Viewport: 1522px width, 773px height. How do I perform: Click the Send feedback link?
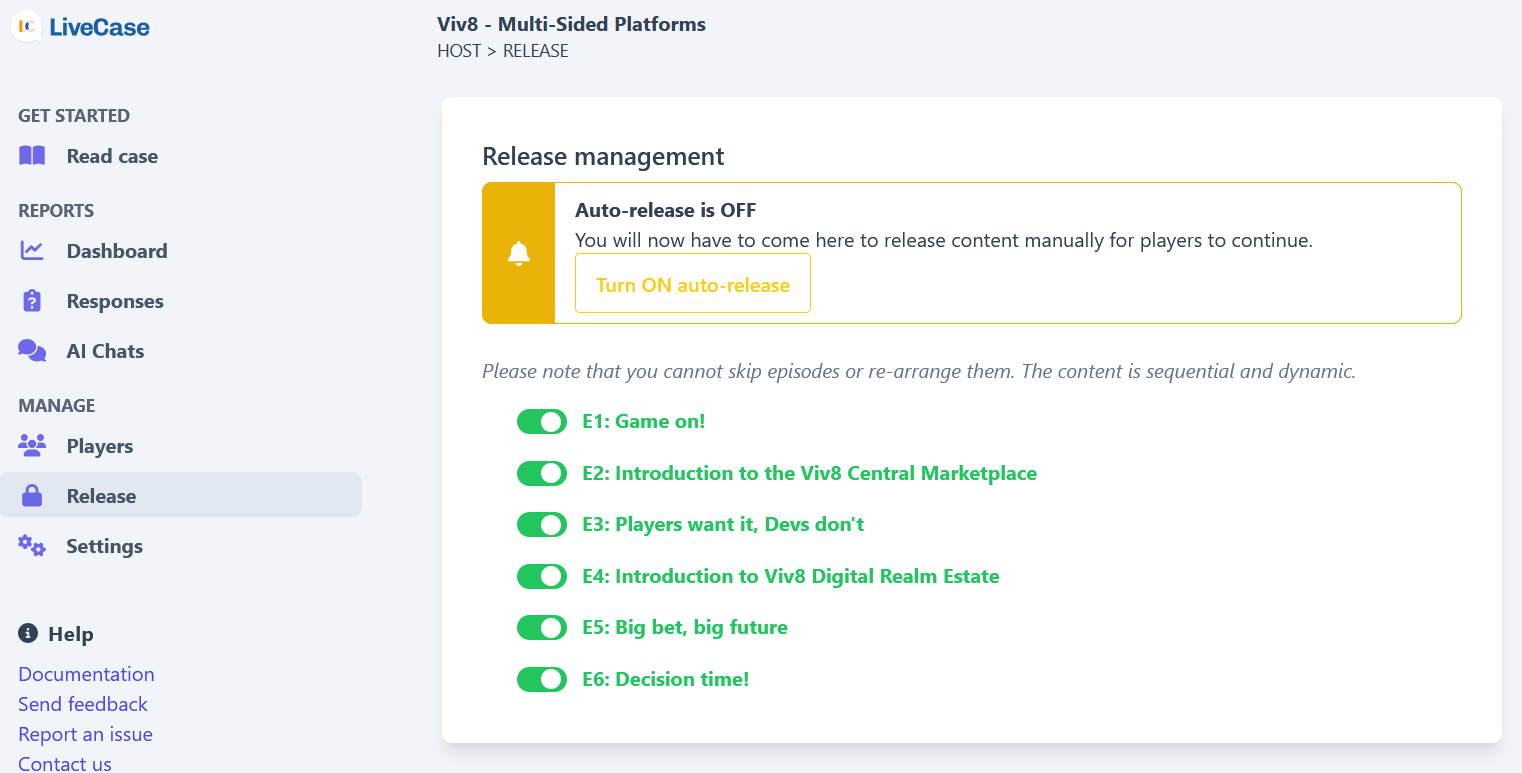(x=83, y=704)
